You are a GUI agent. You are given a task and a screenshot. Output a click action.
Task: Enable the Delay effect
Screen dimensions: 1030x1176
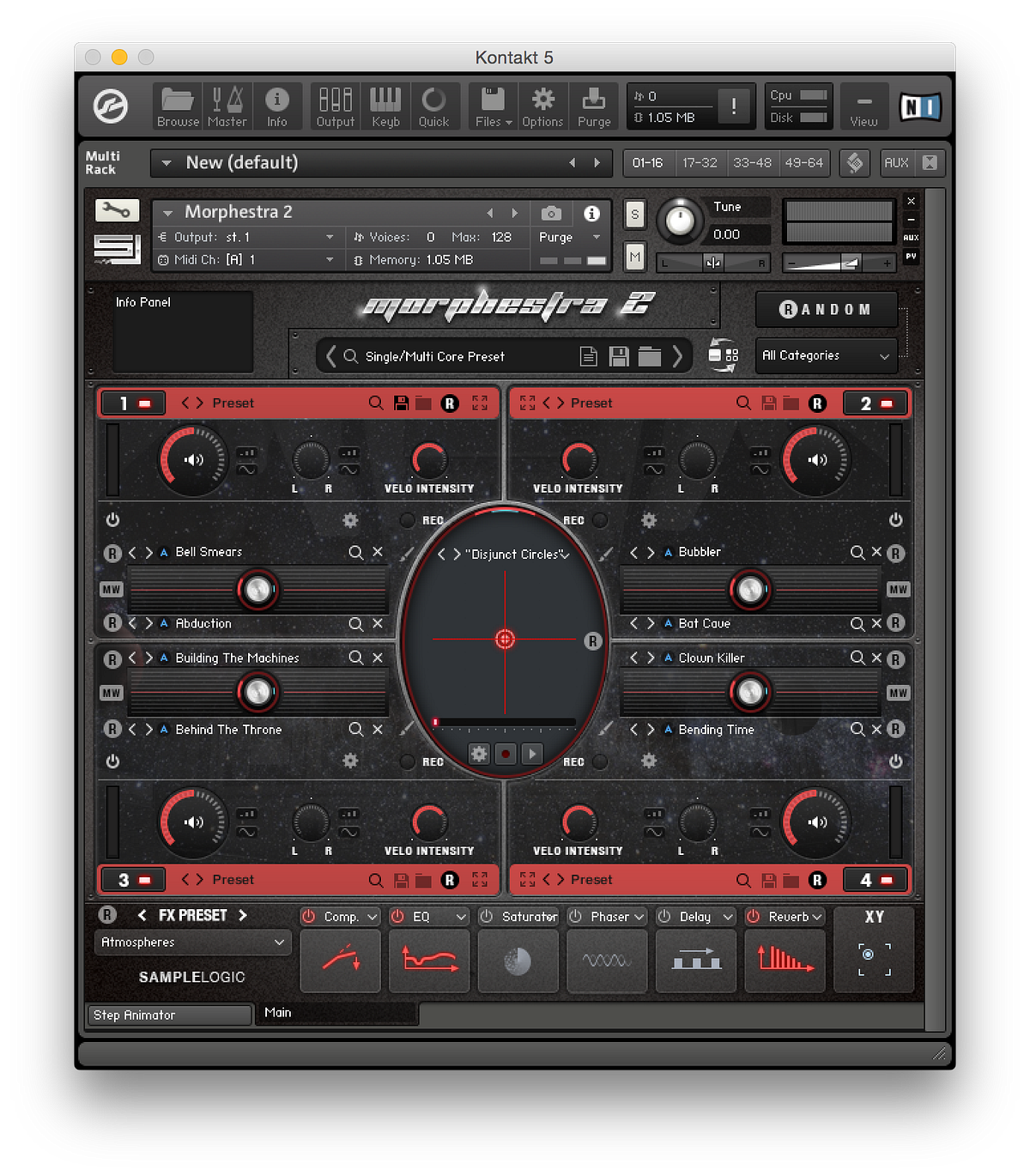tap(664, 917)
